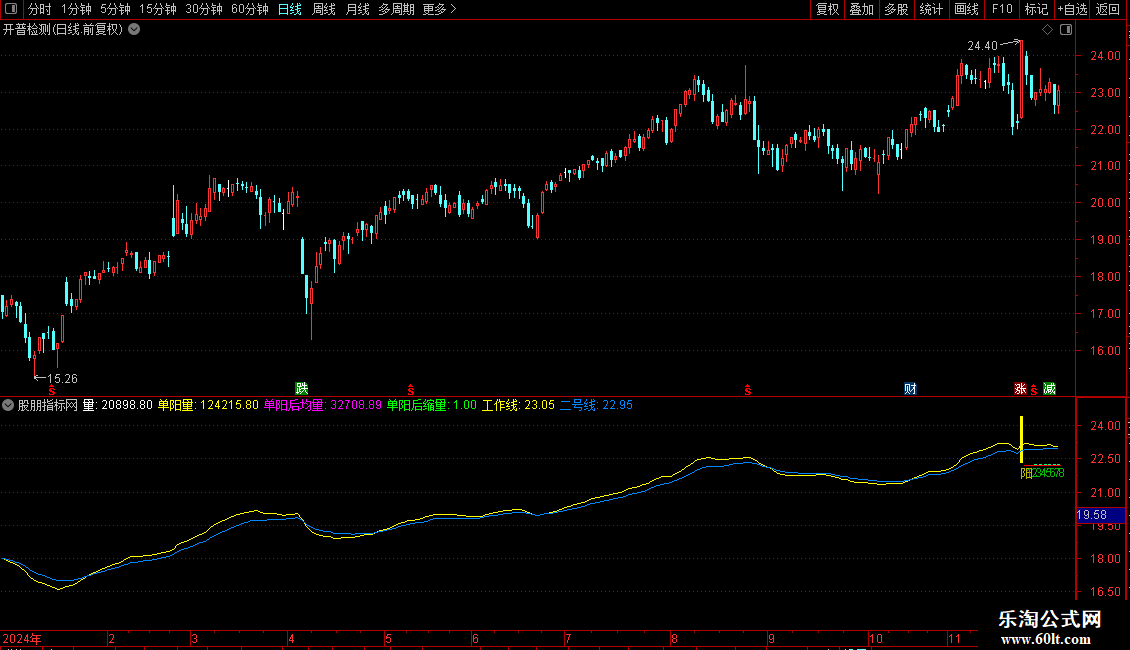Click the 量: 20898.80 value
Image resolution: width=1130 pixels, height=650 pixels.
(x=117, y=405)
